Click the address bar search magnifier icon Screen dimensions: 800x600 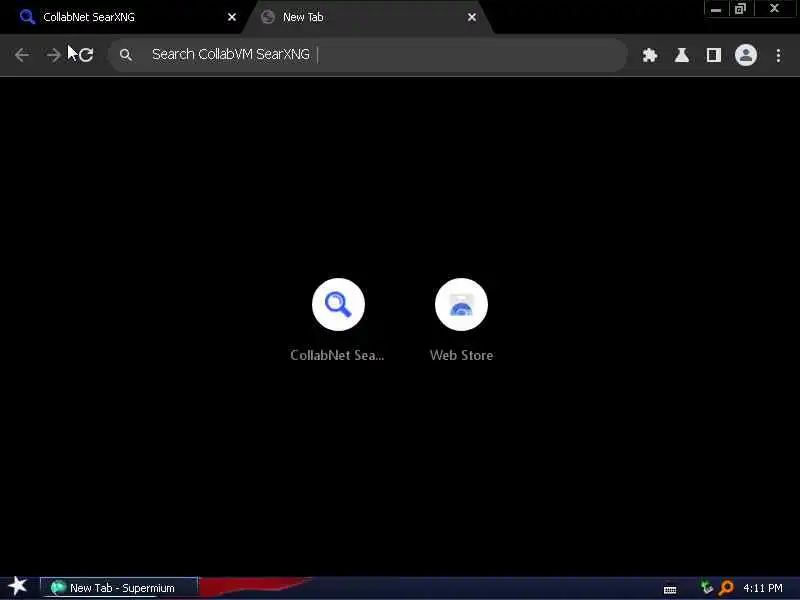(126, 55)
